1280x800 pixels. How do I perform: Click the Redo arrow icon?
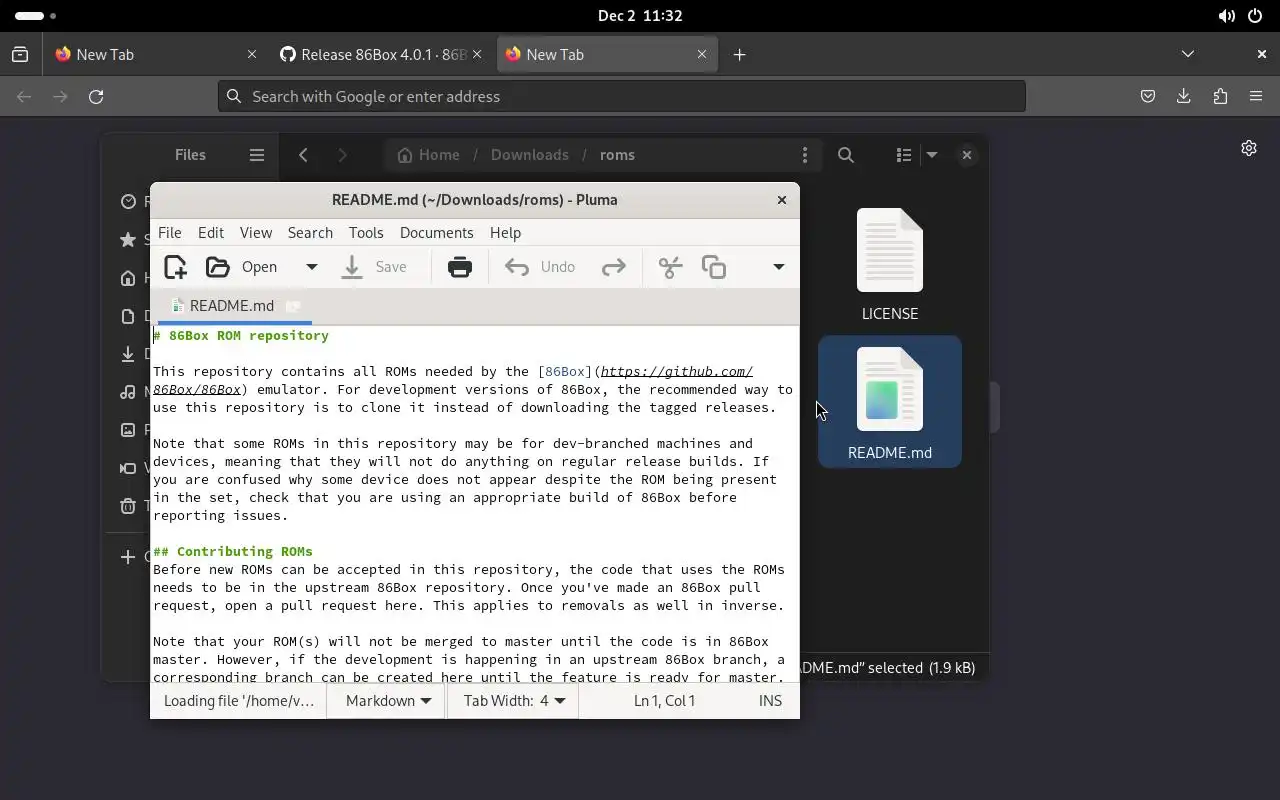(613, 267)
